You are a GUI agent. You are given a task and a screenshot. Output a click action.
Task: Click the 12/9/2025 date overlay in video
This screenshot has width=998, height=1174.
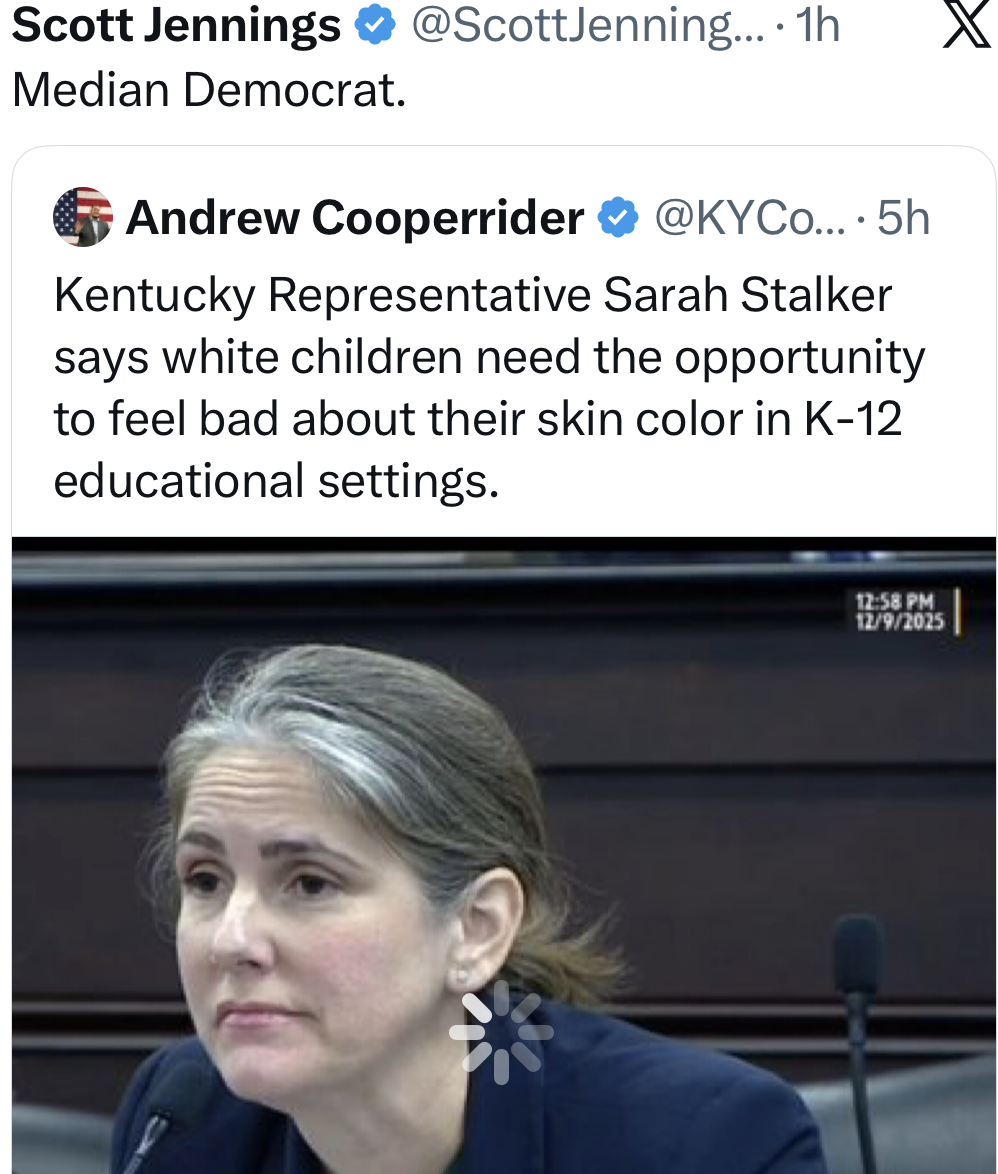coord(899,621)
